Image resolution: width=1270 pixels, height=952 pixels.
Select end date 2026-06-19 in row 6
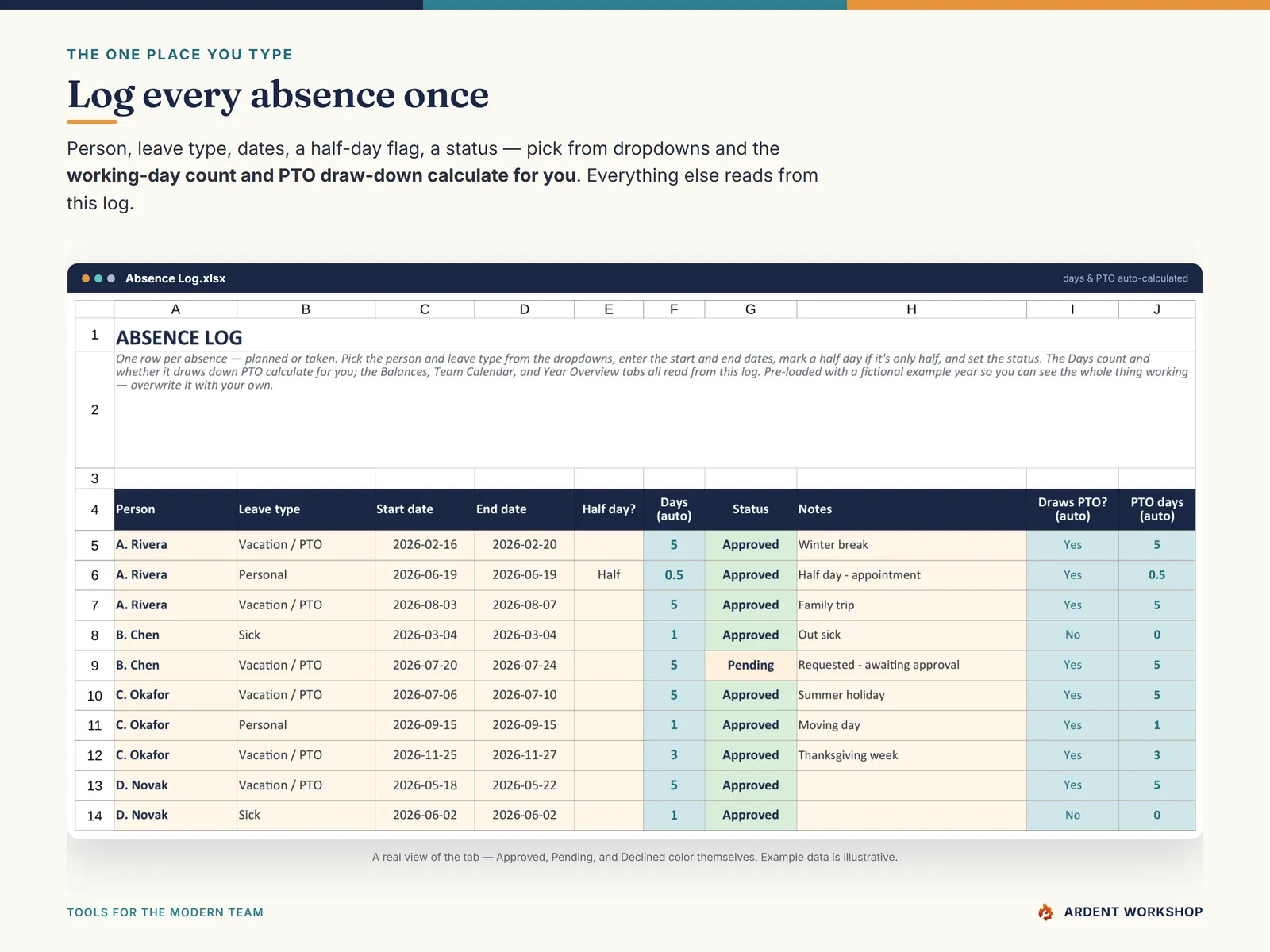(x=525, y=575)
